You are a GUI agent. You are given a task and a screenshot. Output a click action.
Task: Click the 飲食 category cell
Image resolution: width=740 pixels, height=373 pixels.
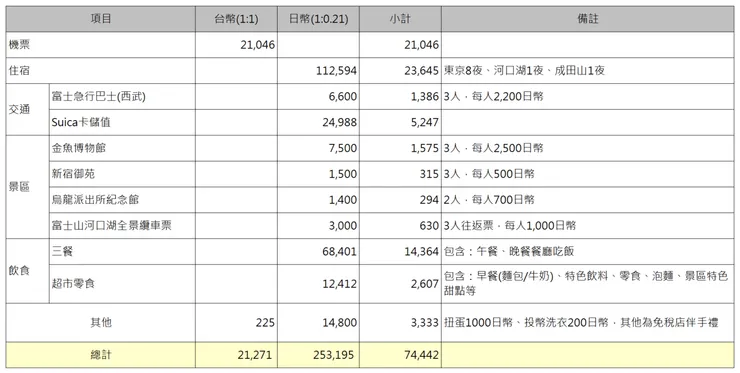tap(27, 271)
